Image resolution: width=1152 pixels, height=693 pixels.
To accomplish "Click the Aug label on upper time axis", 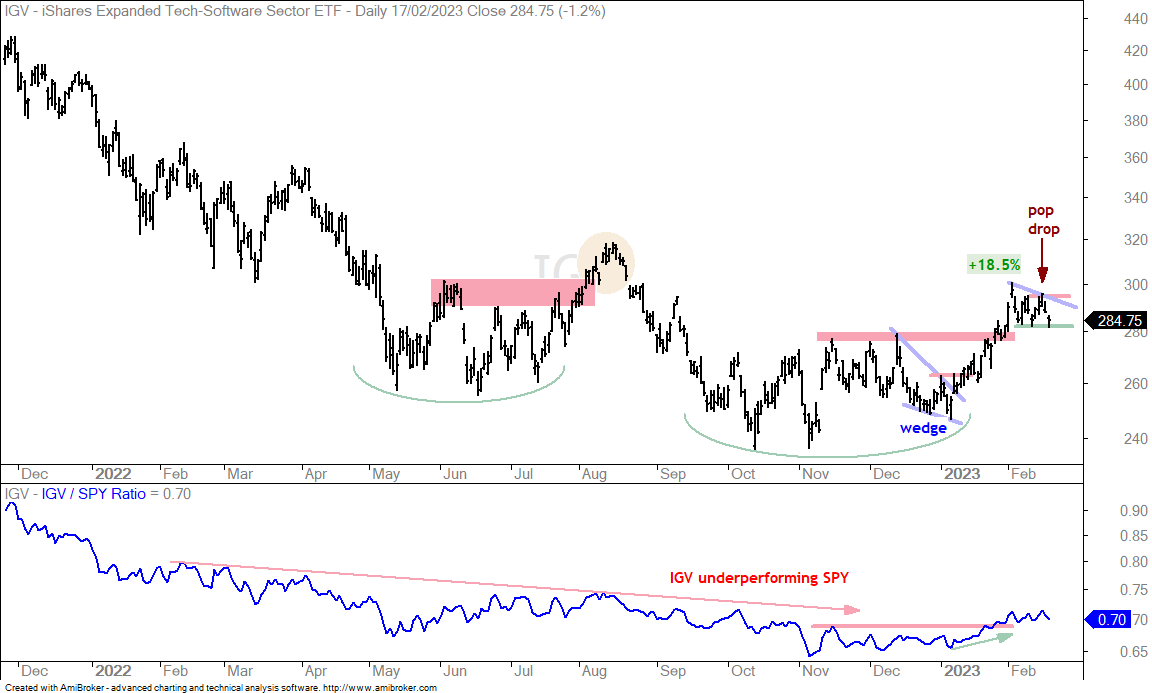I will pyautogui.click(x=594, y=473).
